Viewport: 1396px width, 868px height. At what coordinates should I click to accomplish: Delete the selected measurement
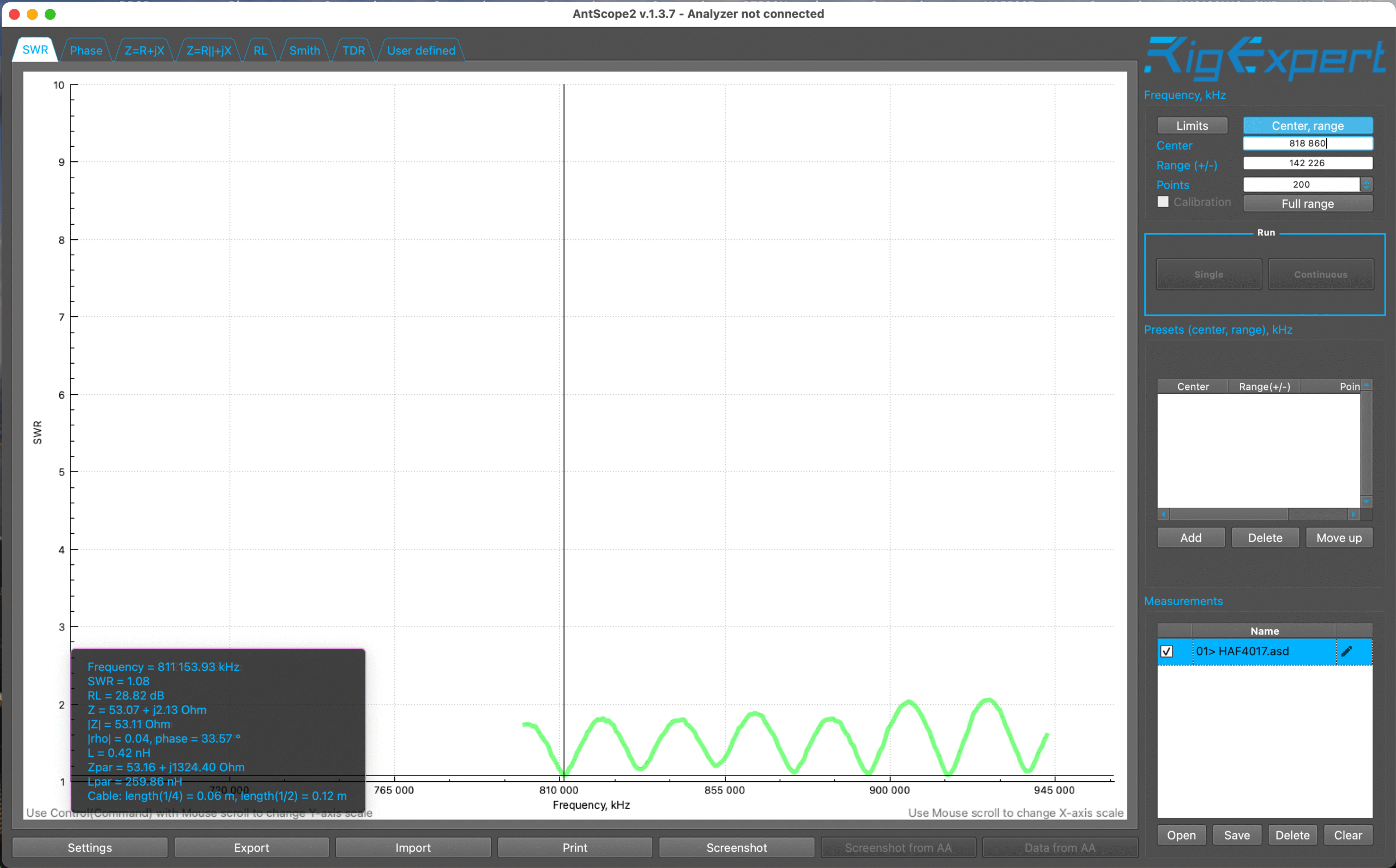tap(1292, 835)
